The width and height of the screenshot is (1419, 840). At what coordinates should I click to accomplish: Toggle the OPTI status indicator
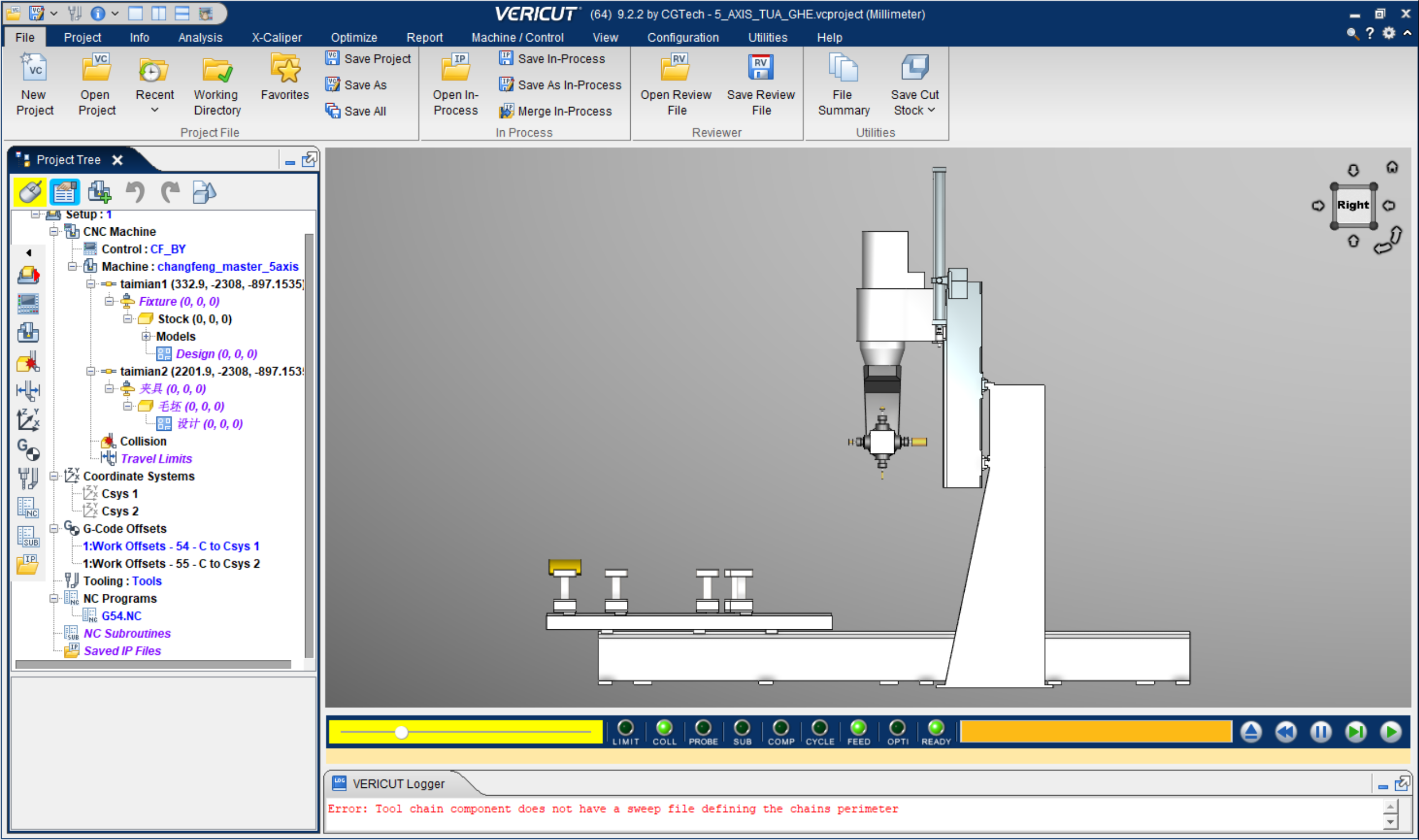click(897, 727)
